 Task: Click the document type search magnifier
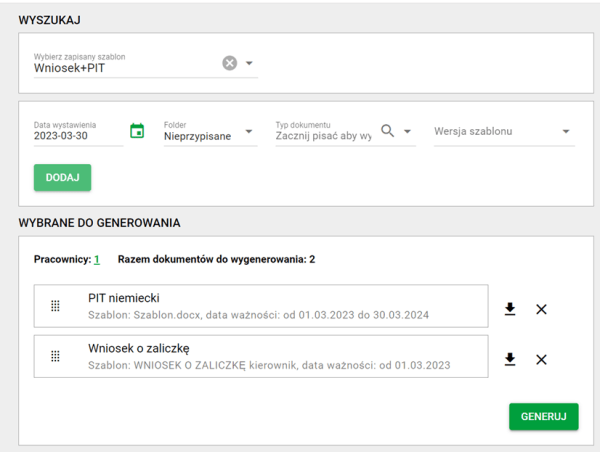388,131
